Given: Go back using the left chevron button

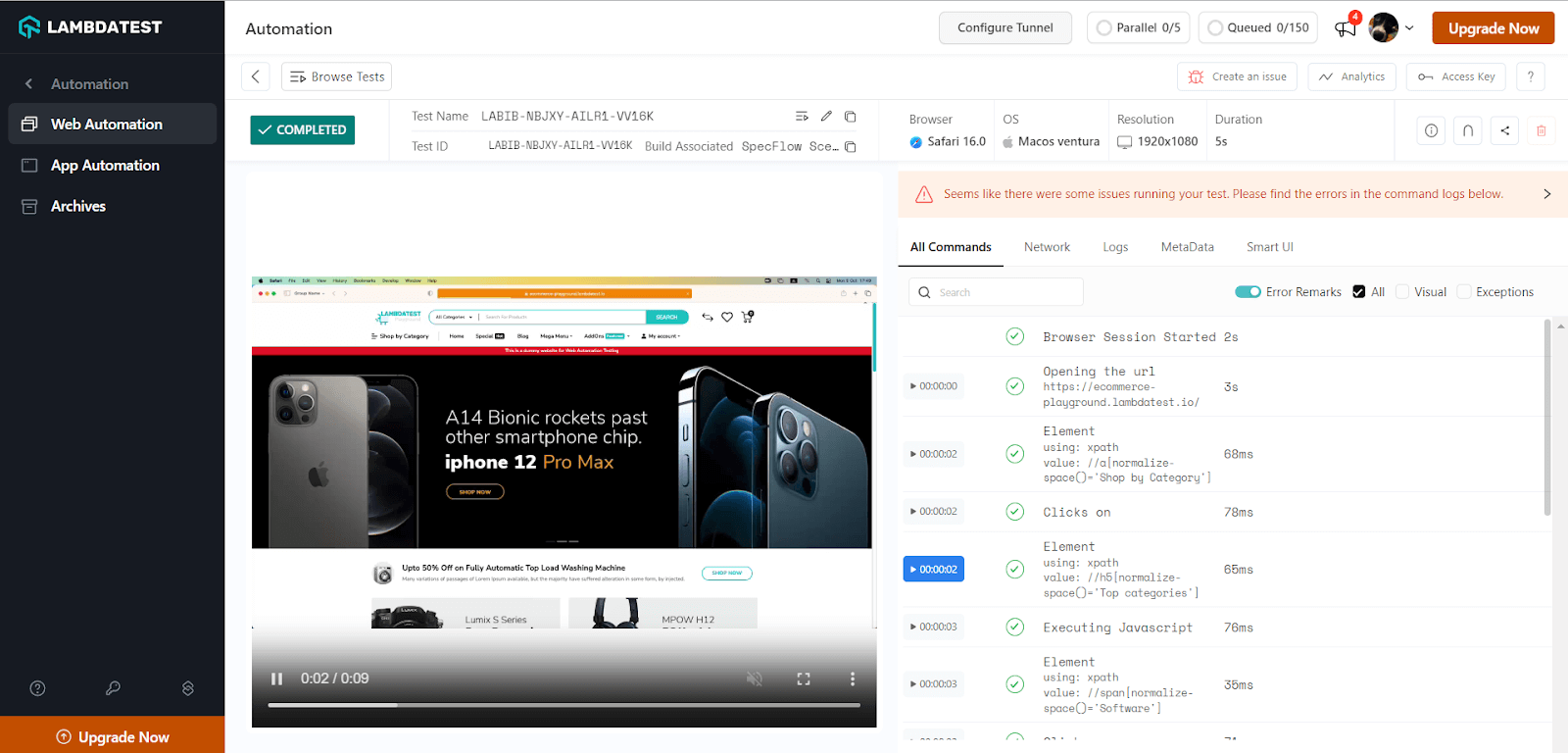Looking at the screenshot, I should click(256, 76).
